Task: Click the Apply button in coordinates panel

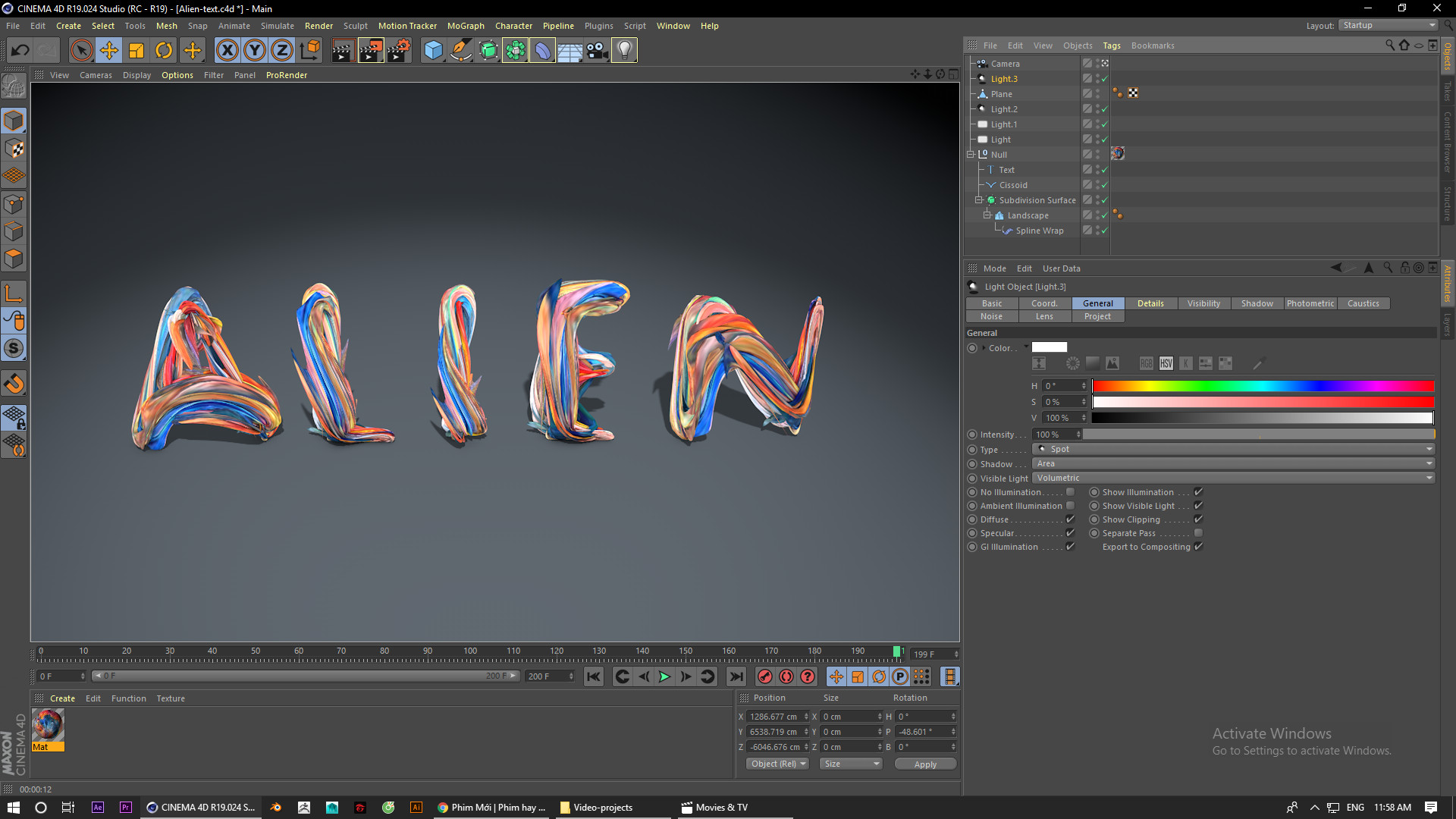Action: click(x=924, y=764)
